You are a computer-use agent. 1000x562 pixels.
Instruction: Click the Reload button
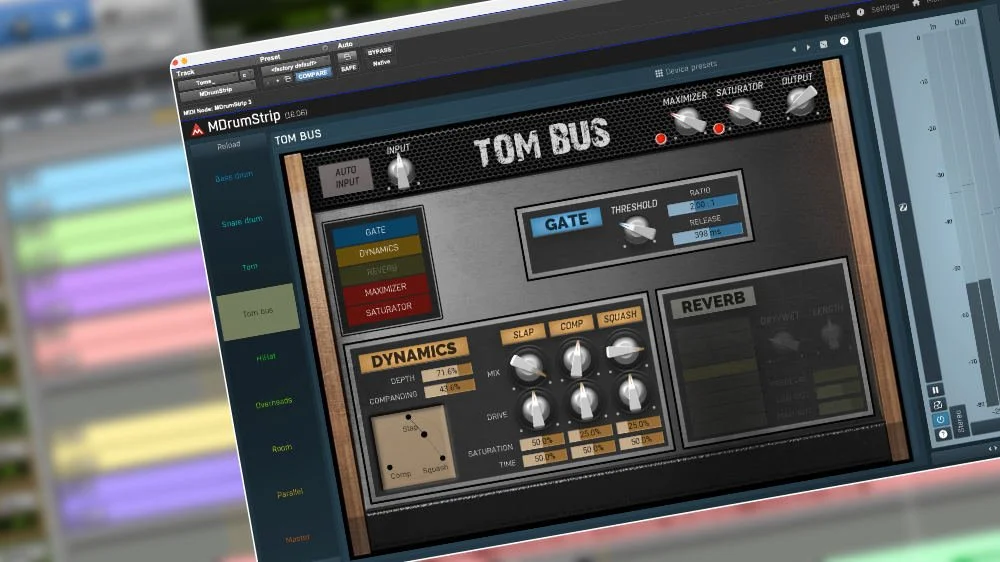(228, 145)
